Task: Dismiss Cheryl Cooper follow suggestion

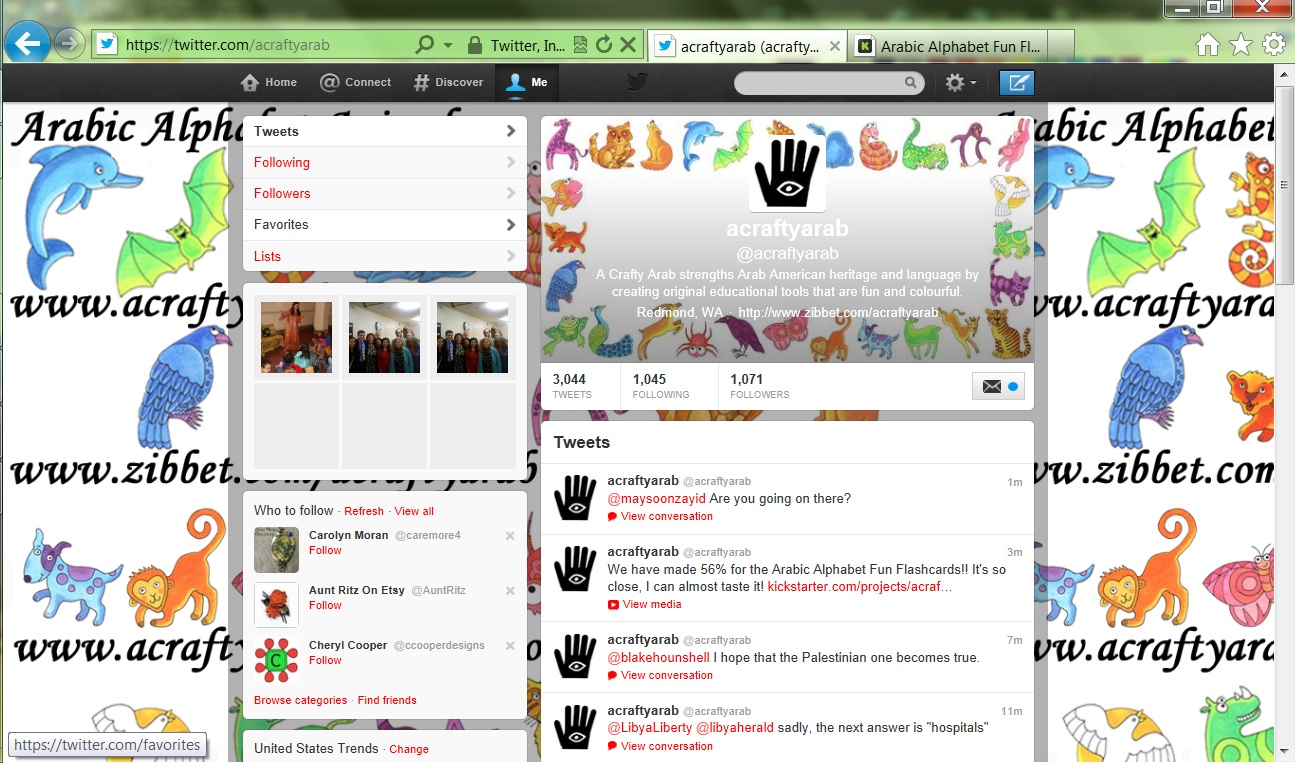Action: coord(510,646)
